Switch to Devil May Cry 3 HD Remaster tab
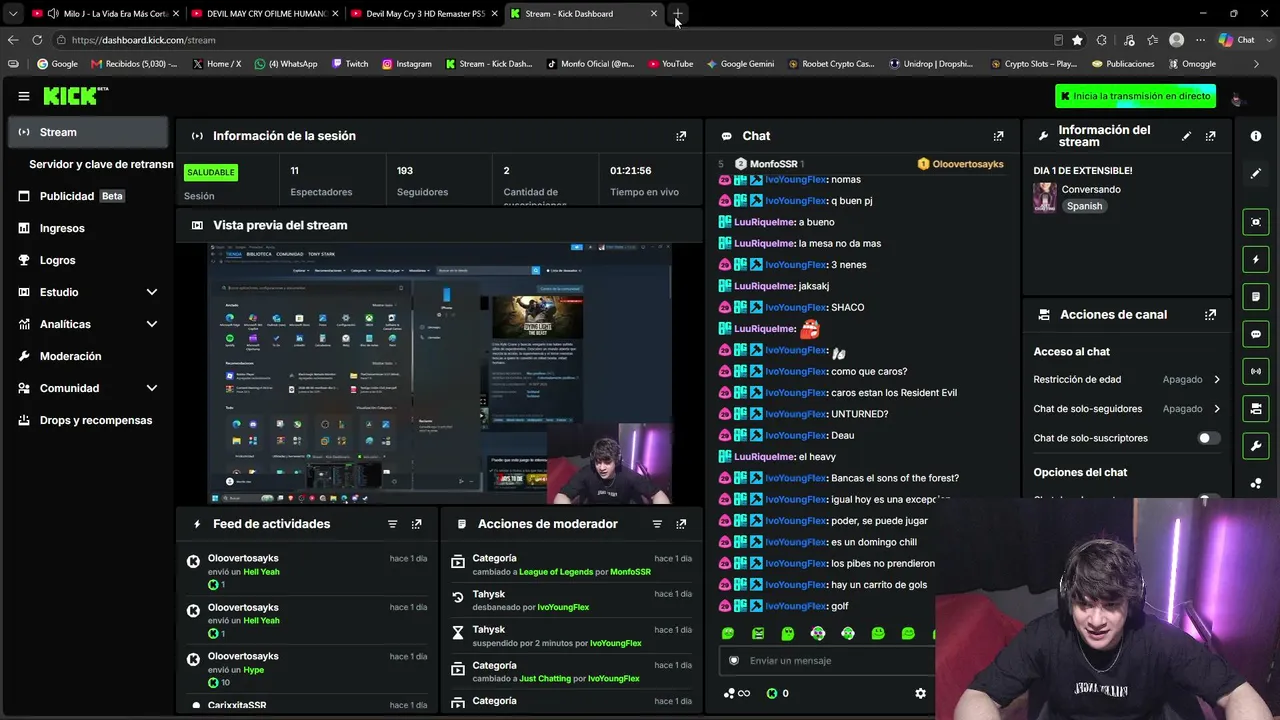Screen dimensions: 1280x720 click(426, 14)
